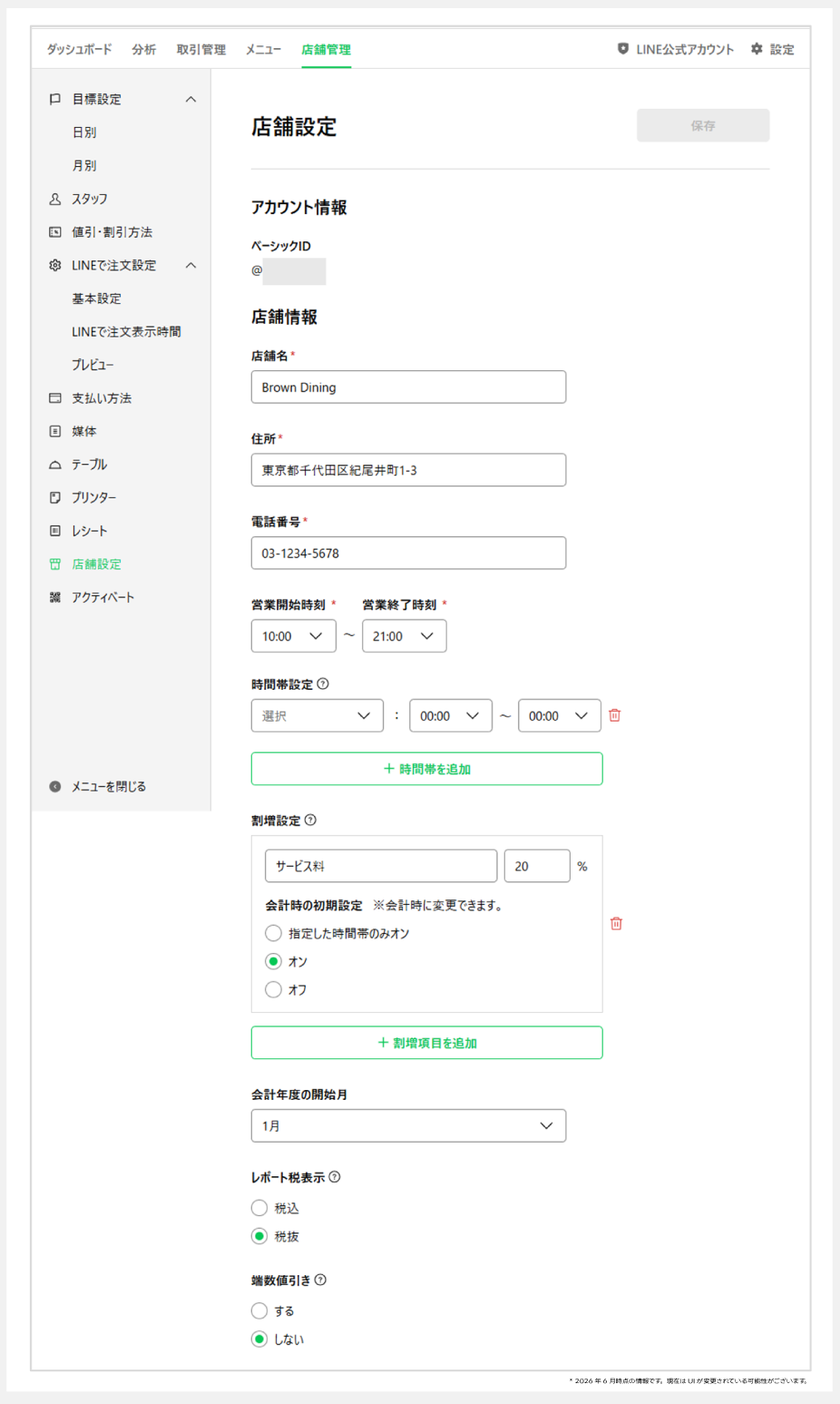Open the 店舗管理 tab
This screenshot has width=840, height=1404.
coord(327,49)
